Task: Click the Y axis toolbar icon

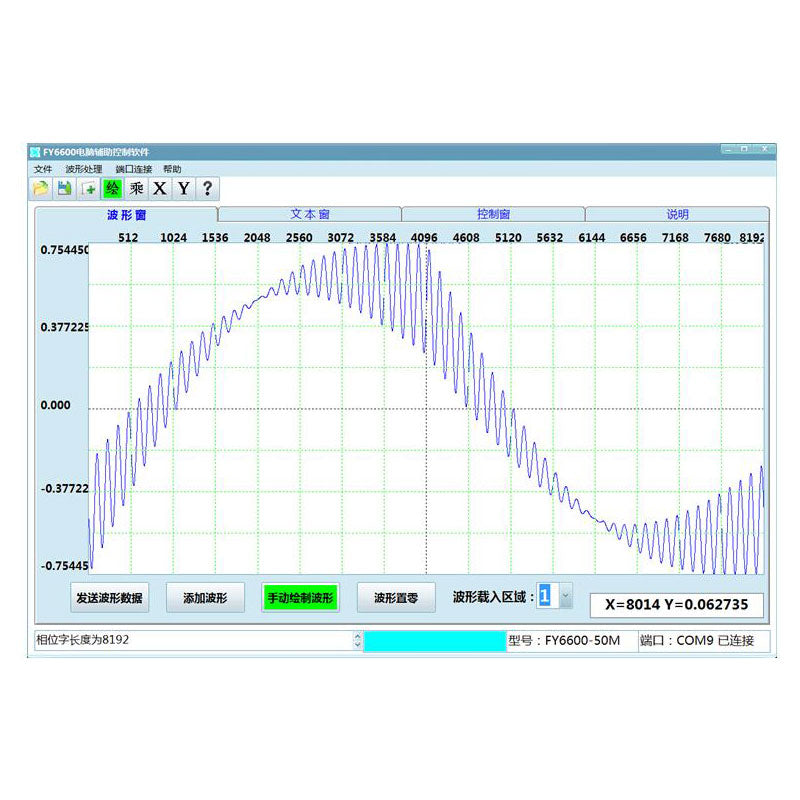Action: click(x=183, y=188)
